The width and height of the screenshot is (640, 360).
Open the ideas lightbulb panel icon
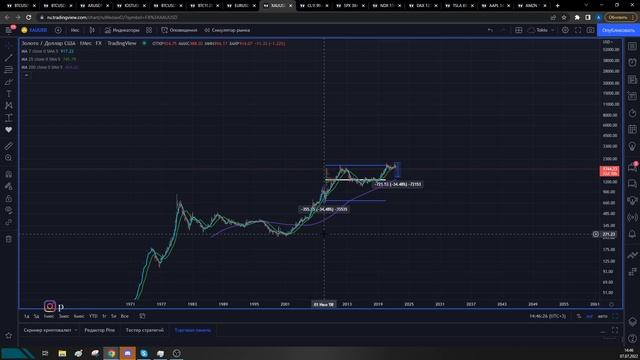[632, 146]
